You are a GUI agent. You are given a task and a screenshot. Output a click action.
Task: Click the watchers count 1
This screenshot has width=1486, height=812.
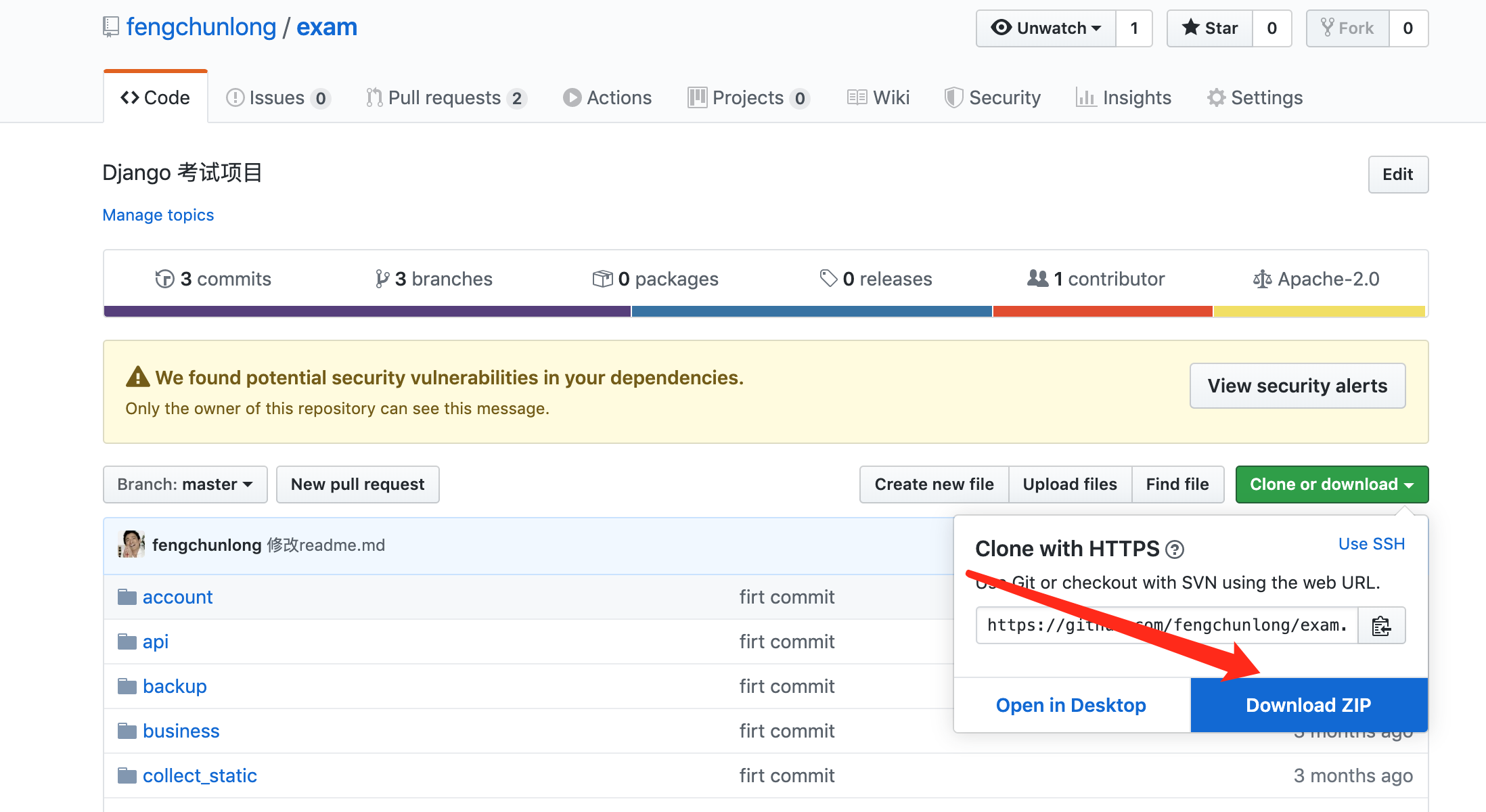click(1134, 28)
